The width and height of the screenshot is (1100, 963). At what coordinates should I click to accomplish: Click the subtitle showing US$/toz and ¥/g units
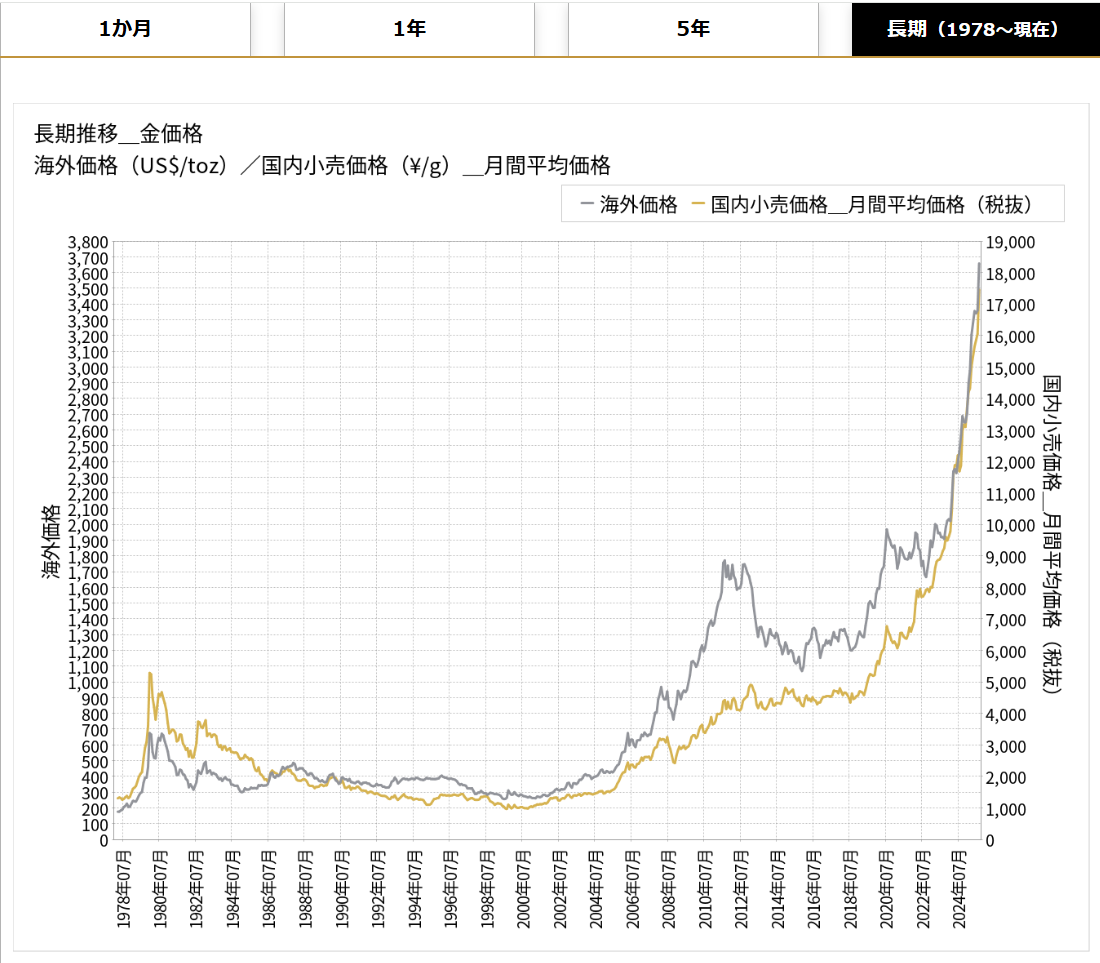[x=322, y=166]
